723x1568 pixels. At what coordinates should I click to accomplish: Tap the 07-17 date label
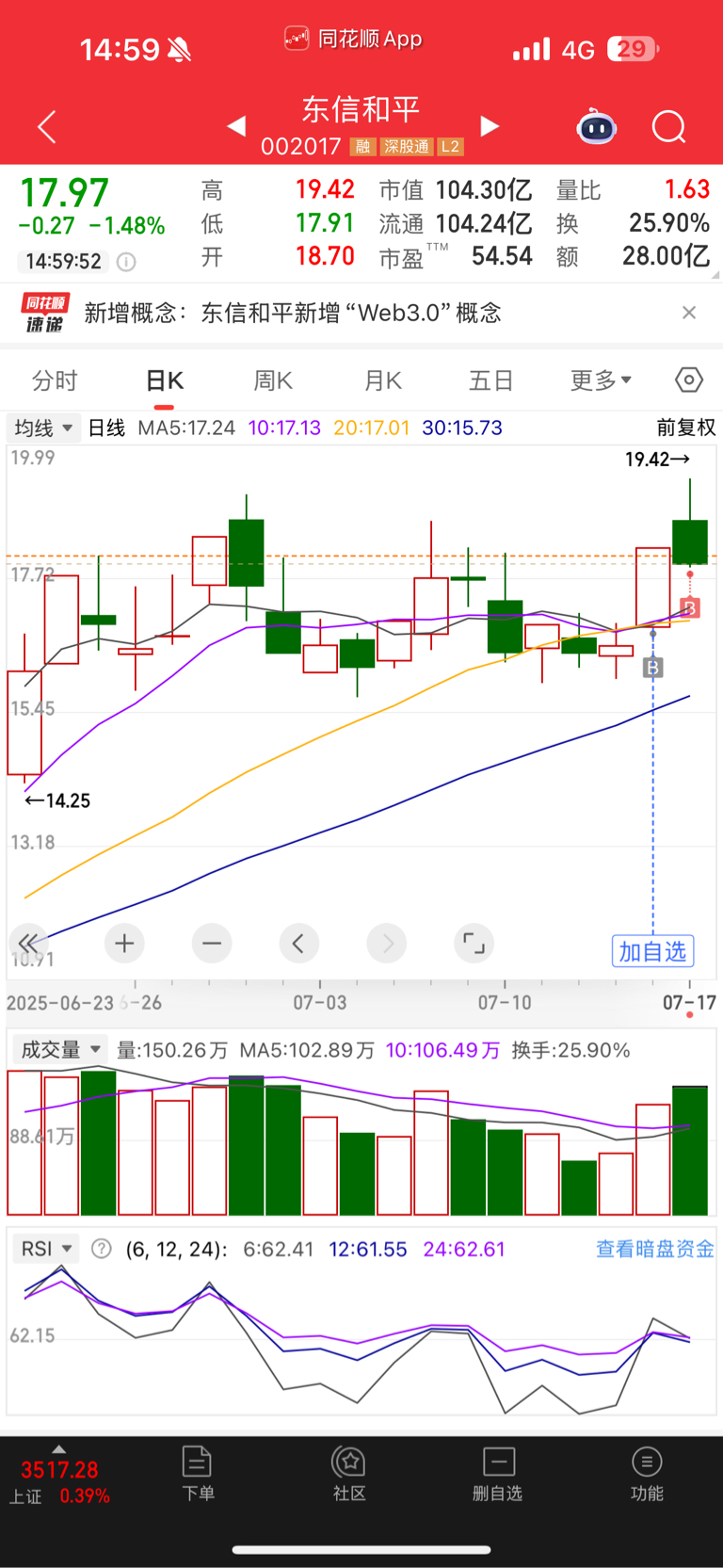point(689,1002)
